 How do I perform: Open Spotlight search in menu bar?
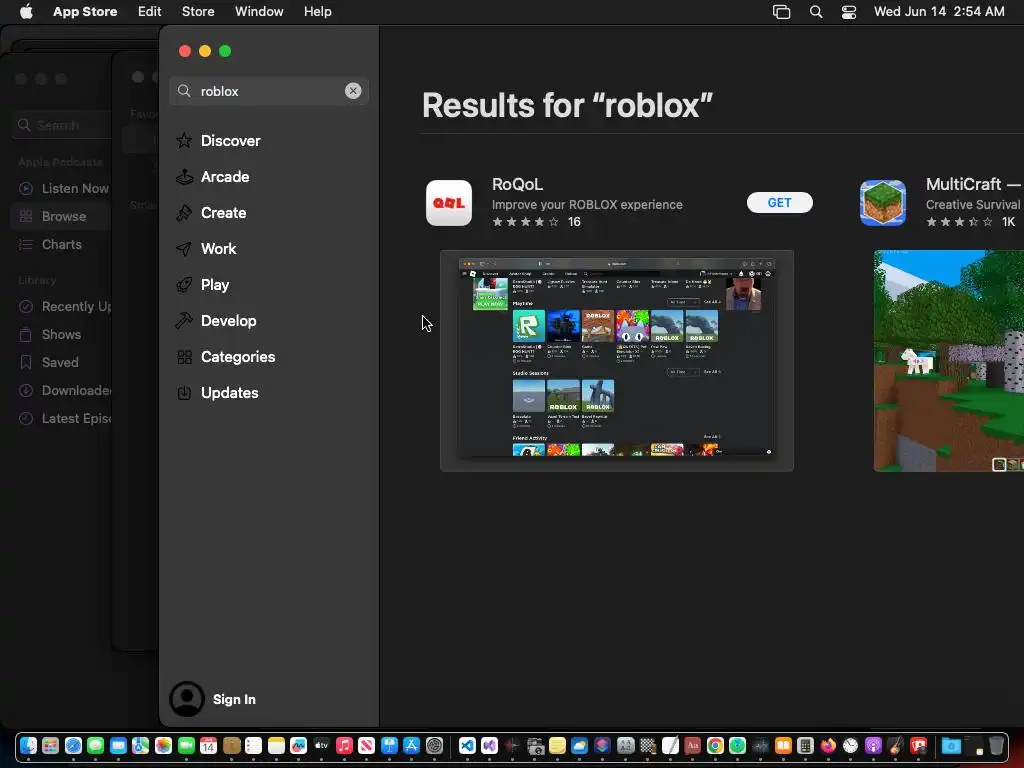(816, 12)
